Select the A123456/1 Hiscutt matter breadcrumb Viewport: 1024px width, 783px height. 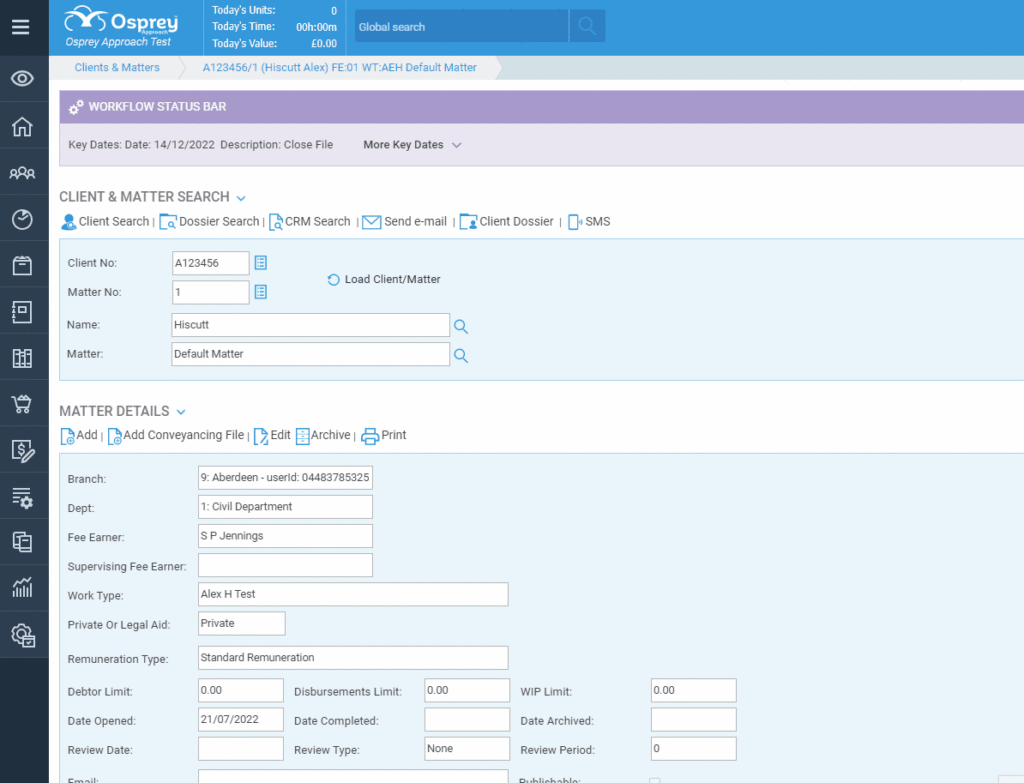coord(340,67)
